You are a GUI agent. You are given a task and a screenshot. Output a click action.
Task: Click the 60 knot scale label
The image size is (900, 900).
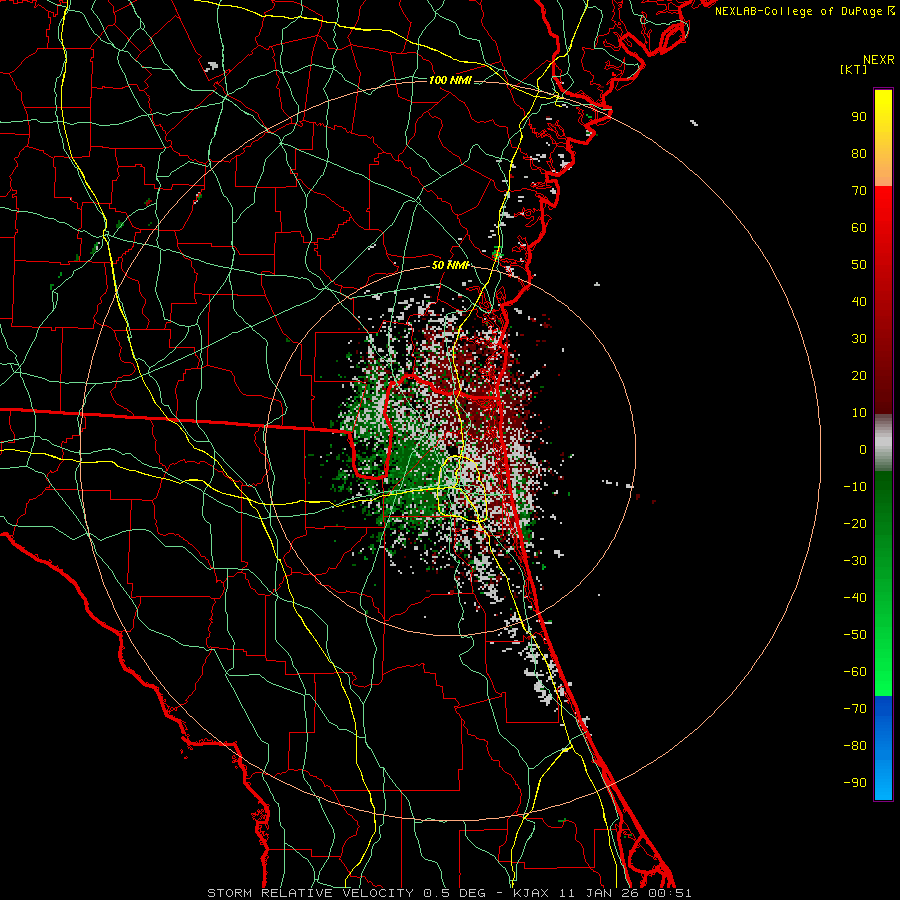(859, 228)
